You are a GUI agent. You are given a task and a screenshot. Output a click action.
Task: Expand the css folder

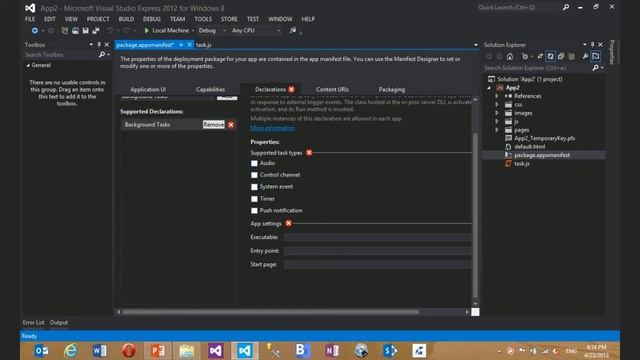click(497, 104)
